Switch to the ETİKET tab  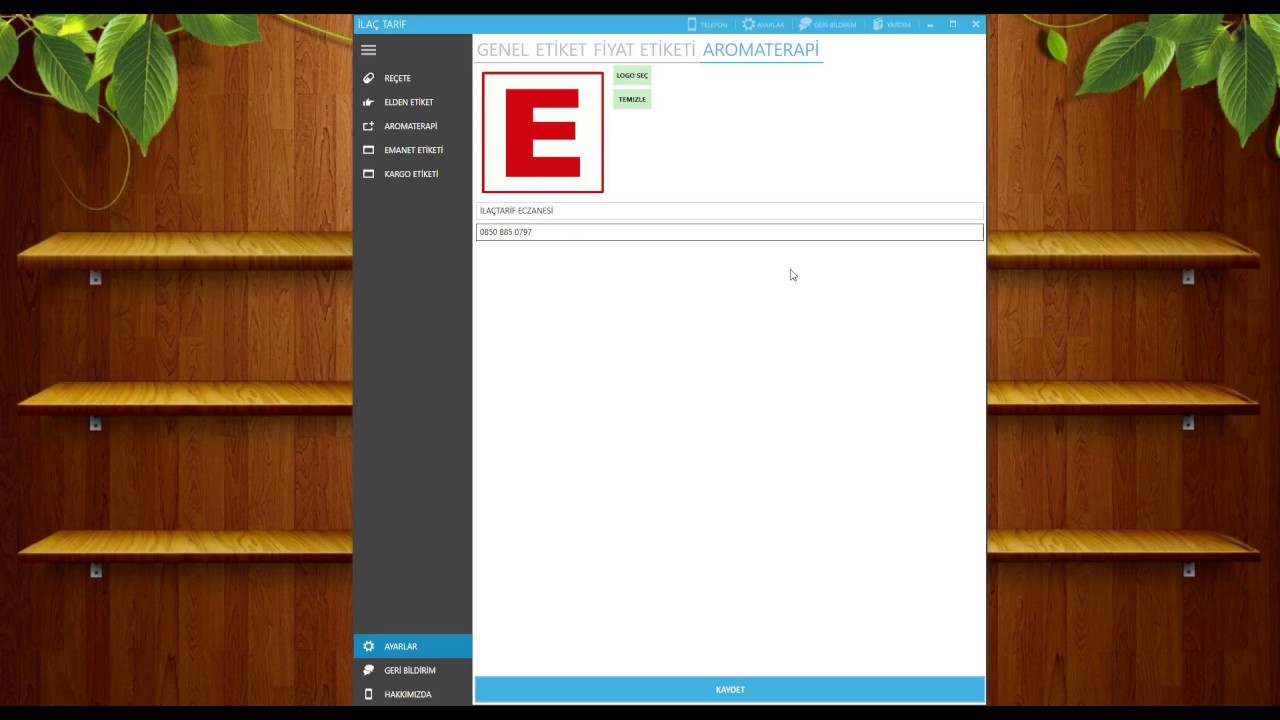tap(561, 50)
